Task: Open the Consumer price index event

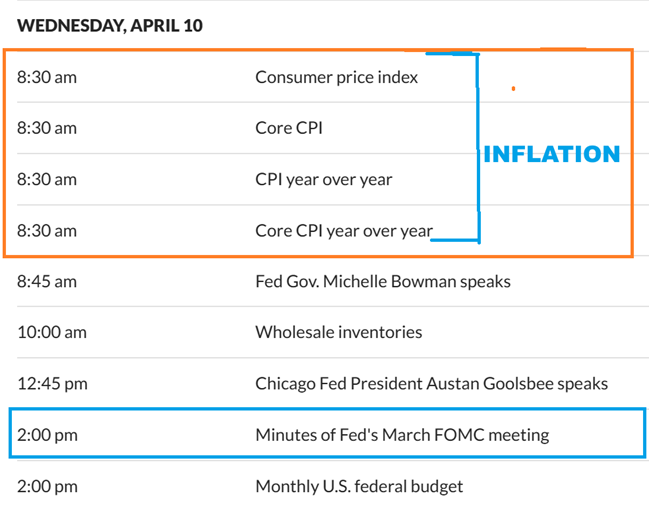Action: (336, 77)
